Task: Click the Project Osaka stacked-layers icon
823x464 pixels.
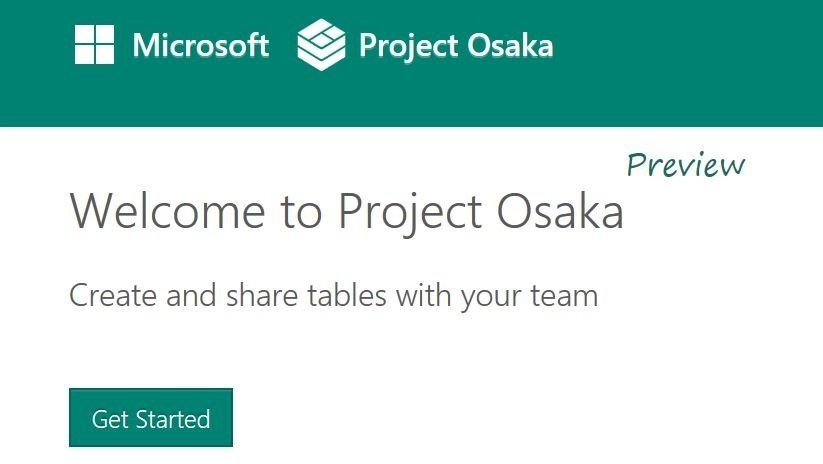Action: pos(321,45)
